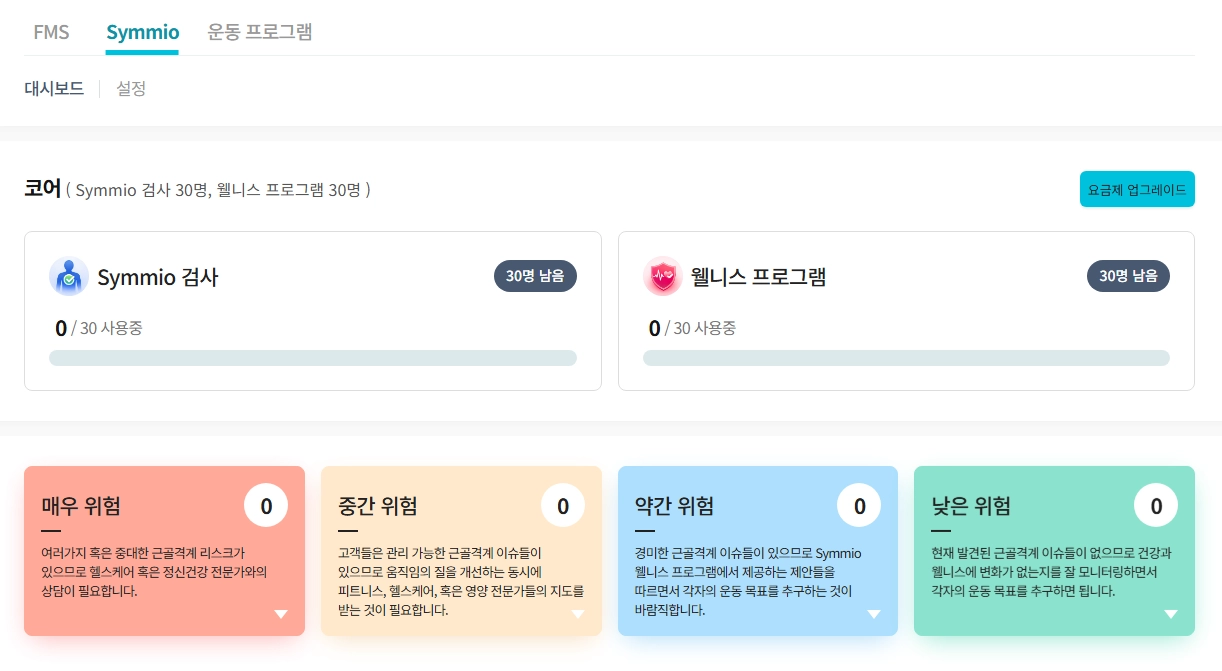Click the 매우 위험 count circle
Image resolution: width=1222 pixels, height=671 pixels.
tap(266, 506)
